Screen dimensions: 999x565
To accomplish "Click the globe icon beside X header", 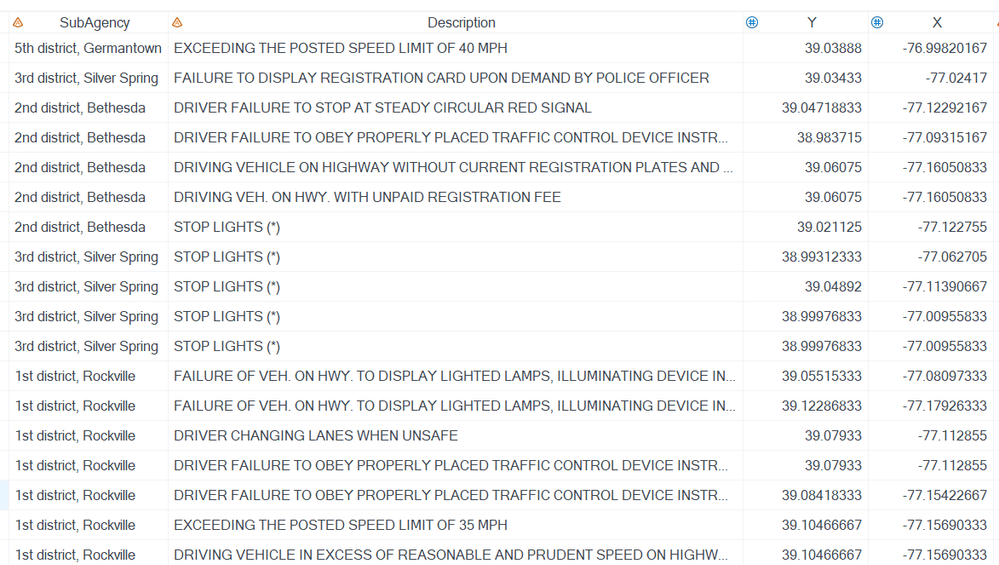I will point(877,22).
